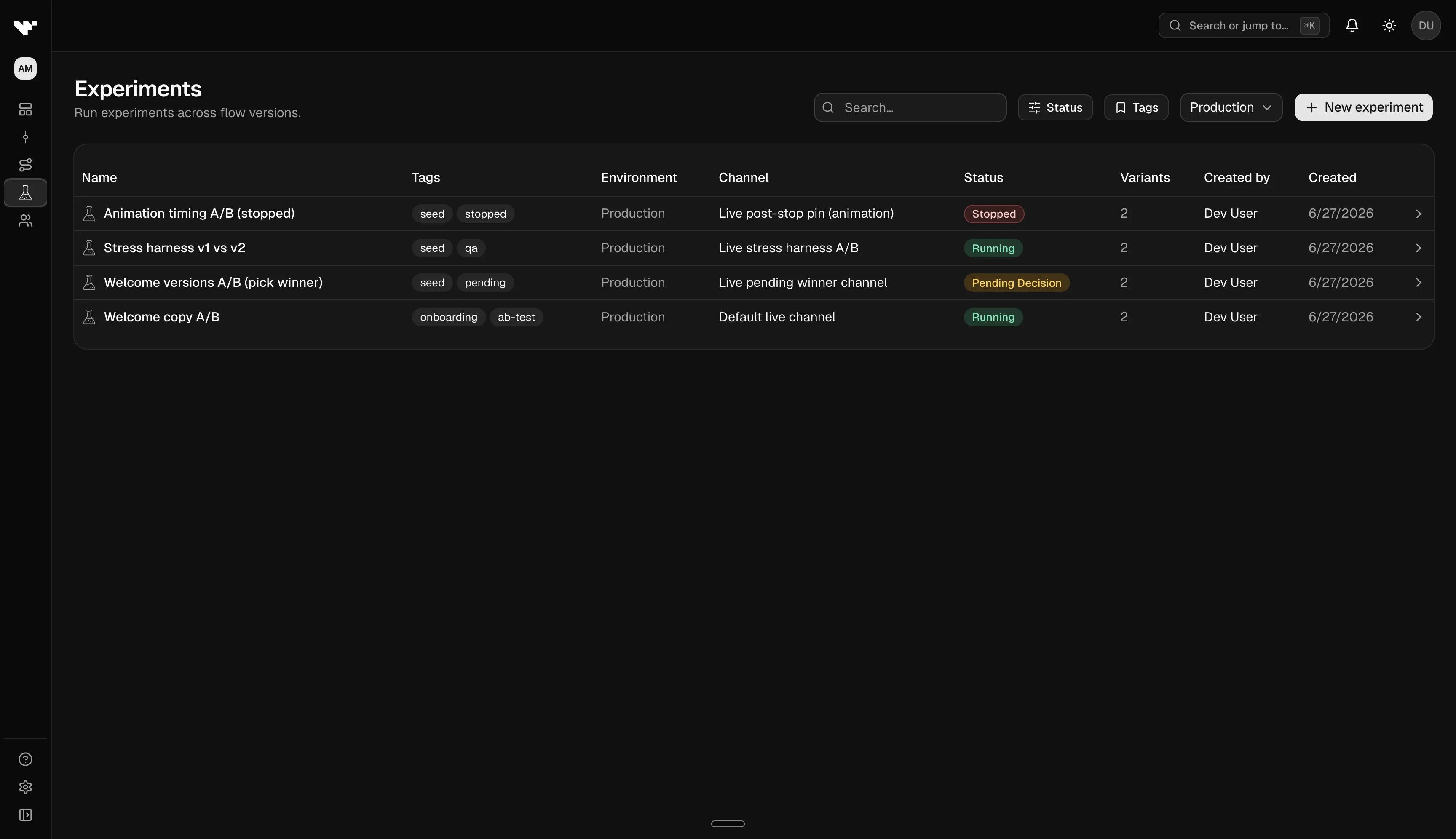Click the pending tag chip
Viewport: 1456px width, 839px height.
point(485,283)
